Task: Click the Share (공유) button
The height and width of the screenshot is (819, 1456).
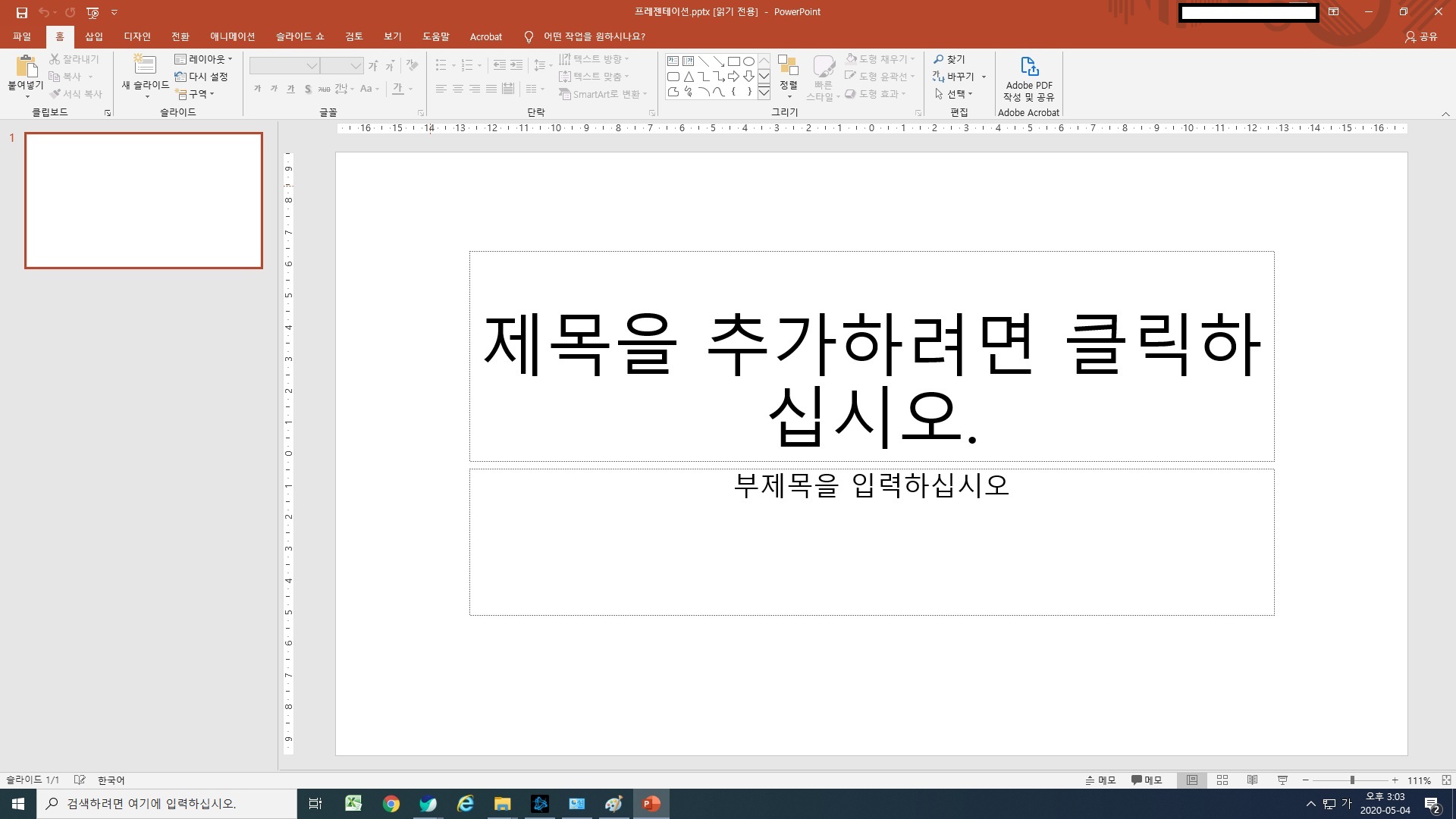Action: [1421, 36]
